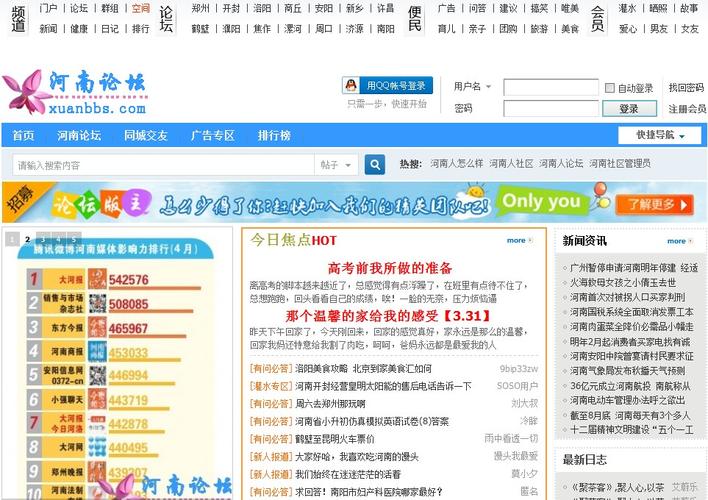Open headline 那个温馨的家给我的感受
The width and height of the screenshot is (708, 500).
[x=388, y=315]
